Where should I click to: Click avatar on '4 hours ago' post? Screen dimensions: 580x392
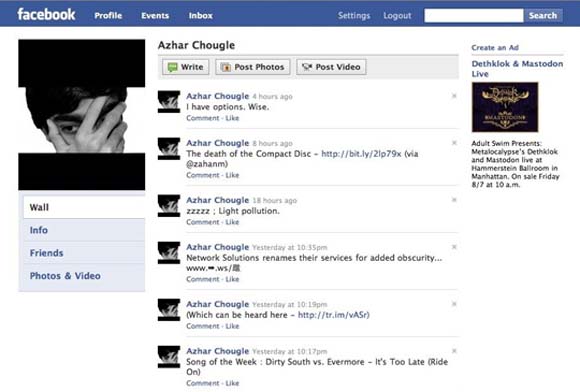pos(169,102)
